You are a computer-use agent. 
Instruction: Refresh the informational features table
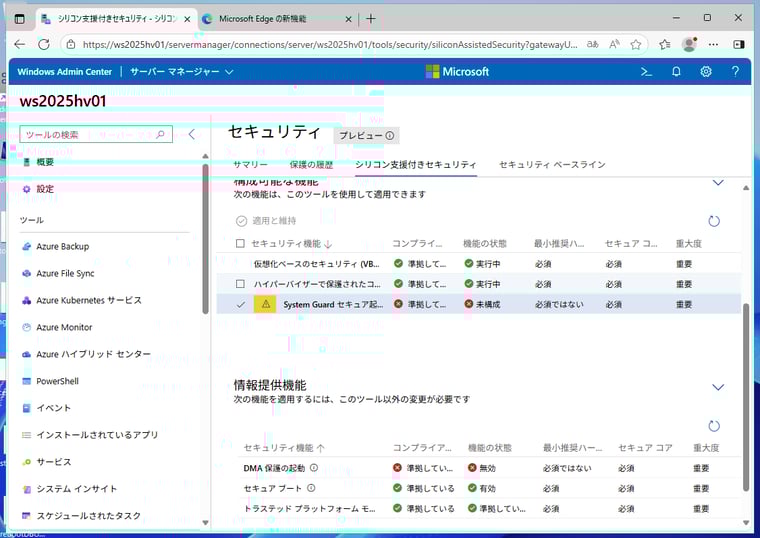[x=714, y=427]
